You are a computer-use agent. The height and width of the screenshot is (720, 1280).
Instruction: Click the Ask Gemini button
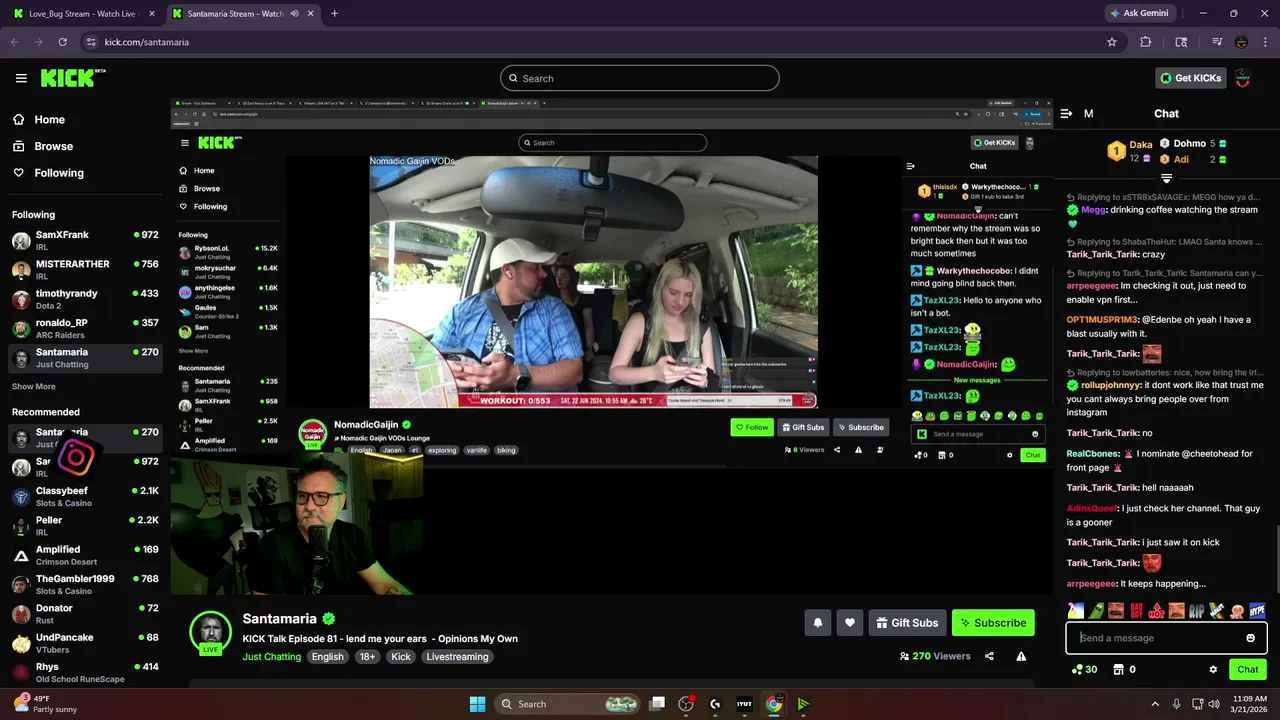(x=1140, y=13)
